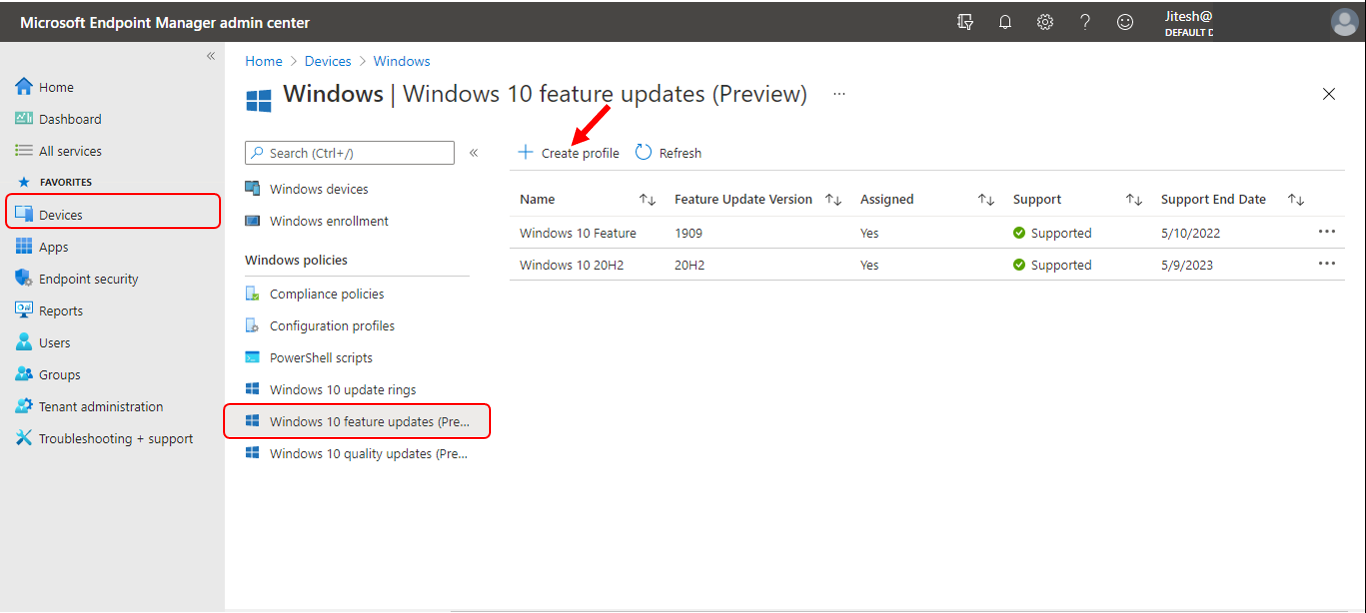Click the Home breadcrumb link
Screen dimensions: 1366x613
pos(264,61)
